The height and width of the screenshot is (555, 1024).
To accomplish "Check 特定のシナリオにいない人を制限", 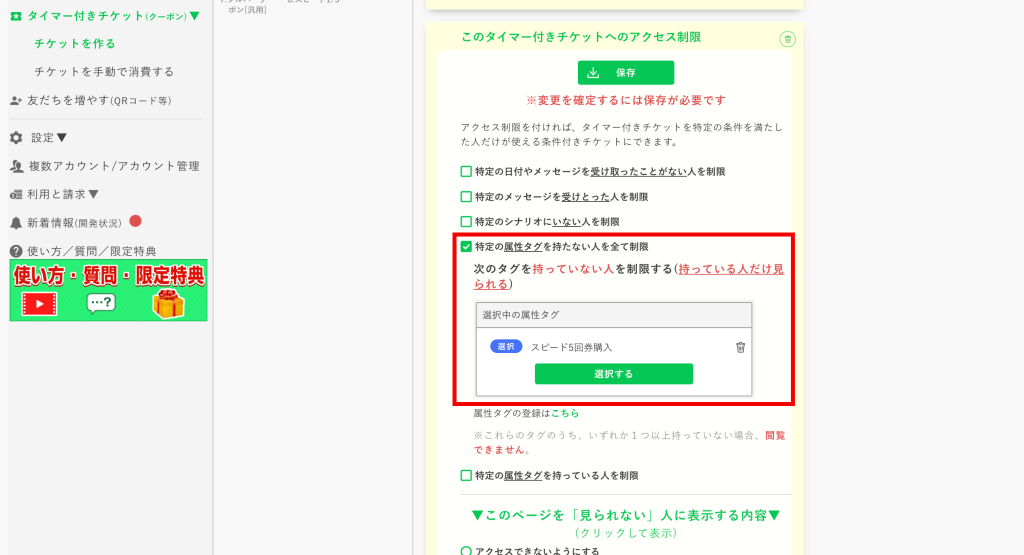I will (x=466, y=221).
